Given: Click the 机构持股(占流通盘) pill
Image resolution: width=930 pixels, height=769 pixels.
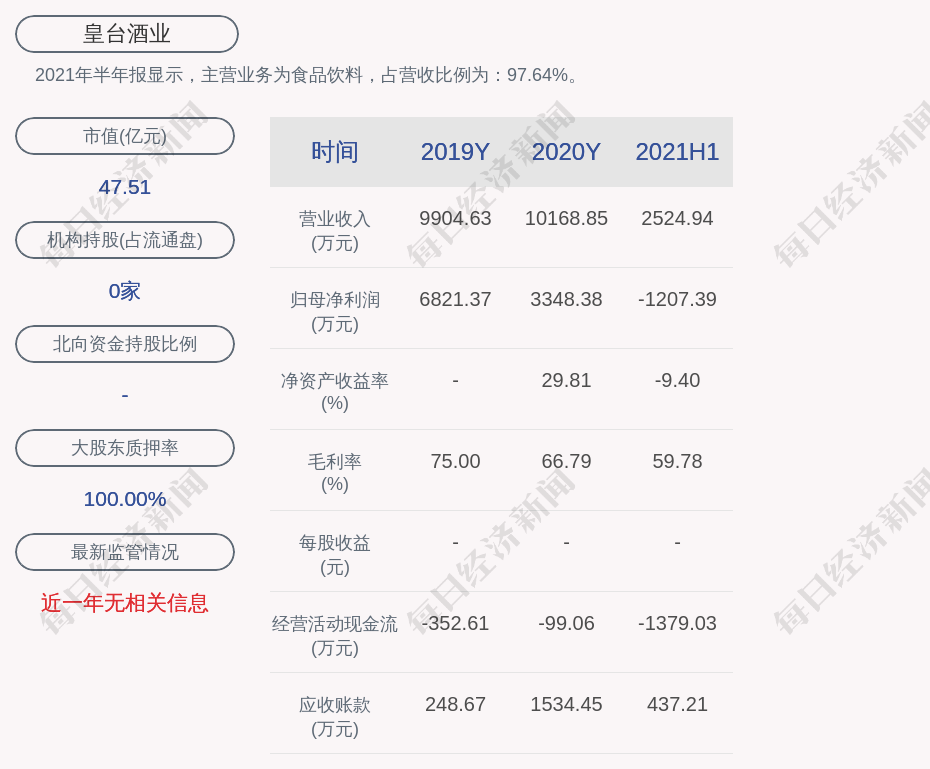Looking at the screenshot, I should [x=125, y=240].
